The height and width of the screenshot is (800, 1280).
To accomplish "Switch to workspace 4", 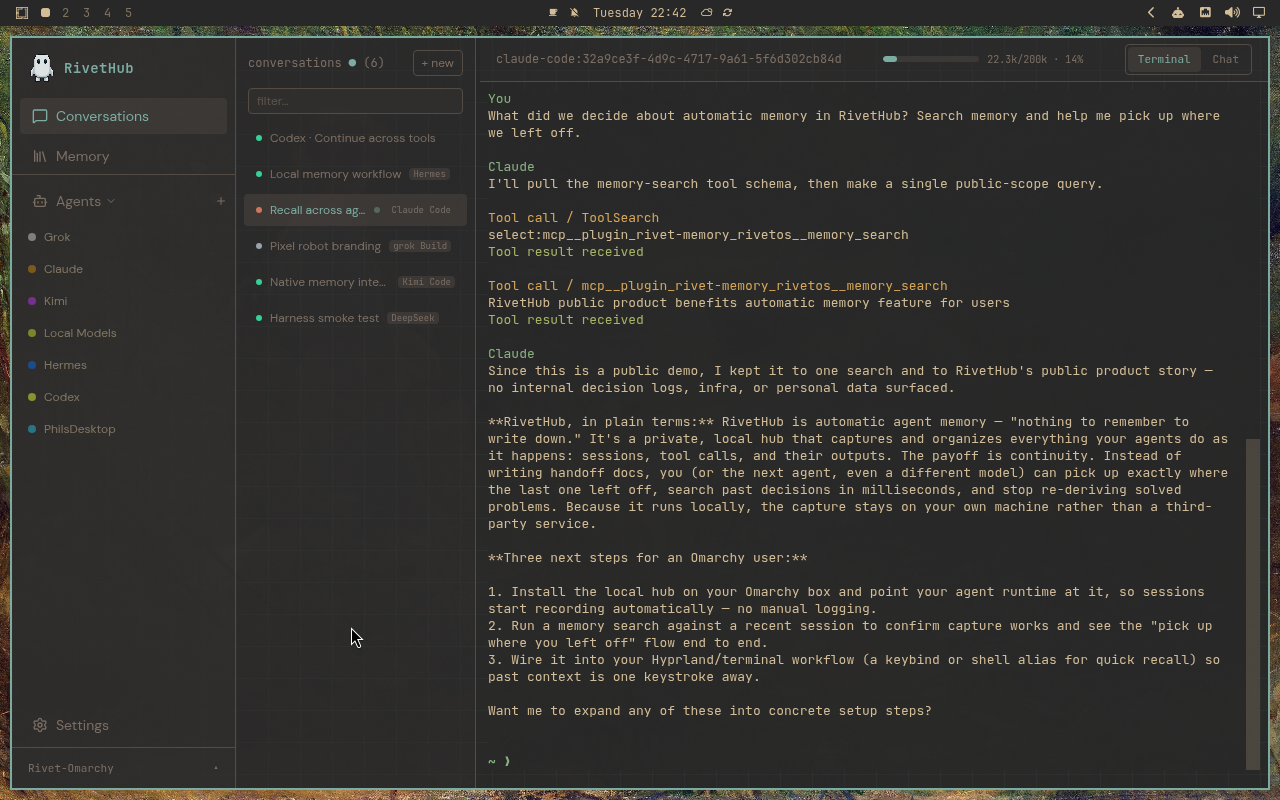I will point(108,13).
